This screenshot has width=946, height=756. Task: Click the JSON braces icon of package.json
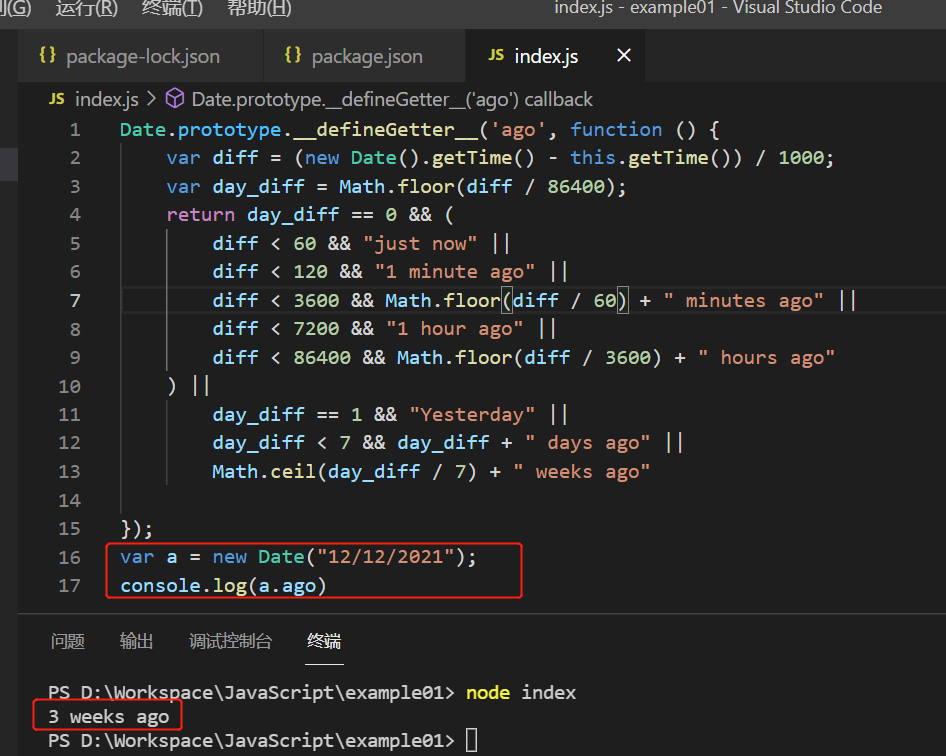(x=293, y=55)
